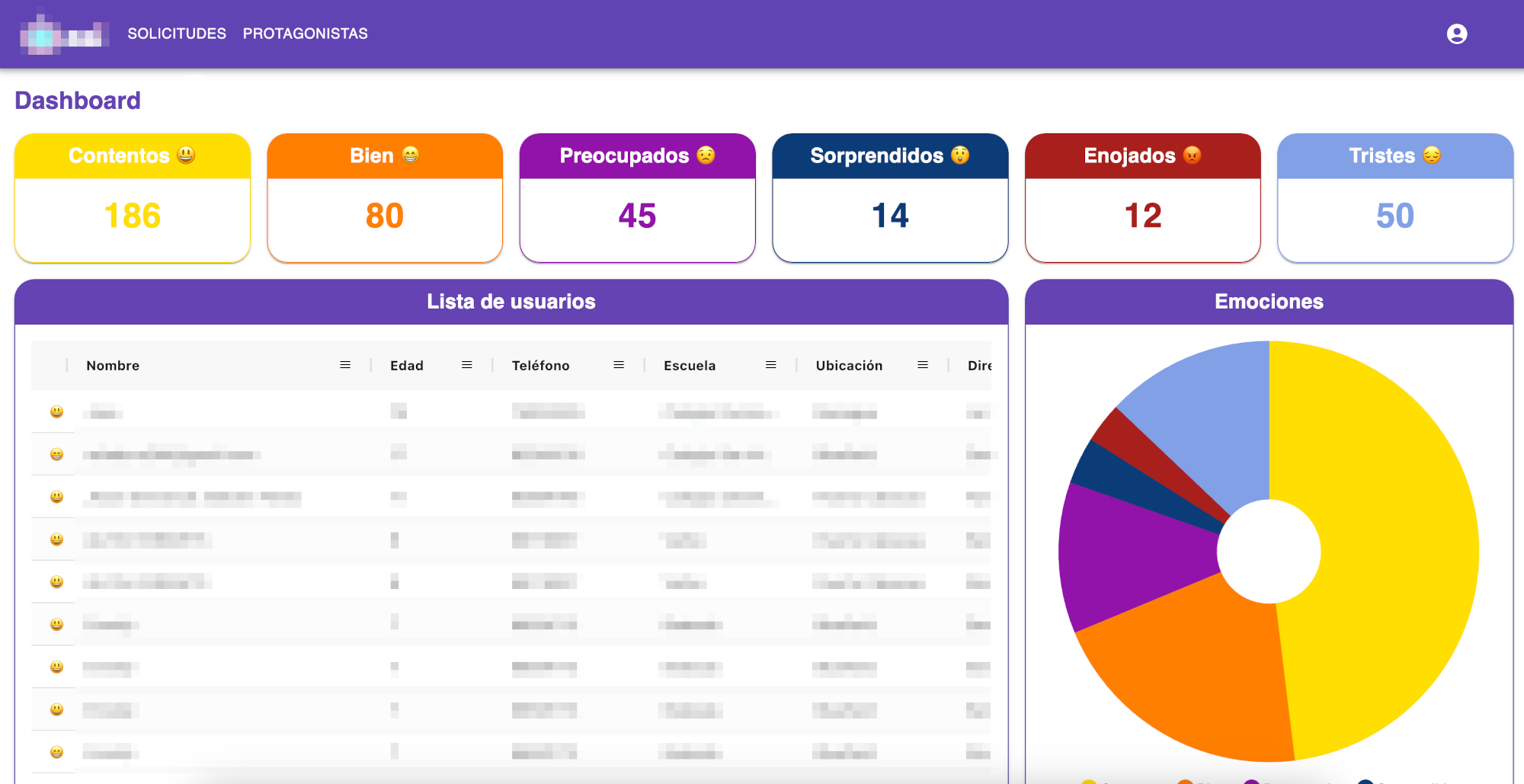
Task: Sort by the Edad column header
Action: tap(407, 366)
